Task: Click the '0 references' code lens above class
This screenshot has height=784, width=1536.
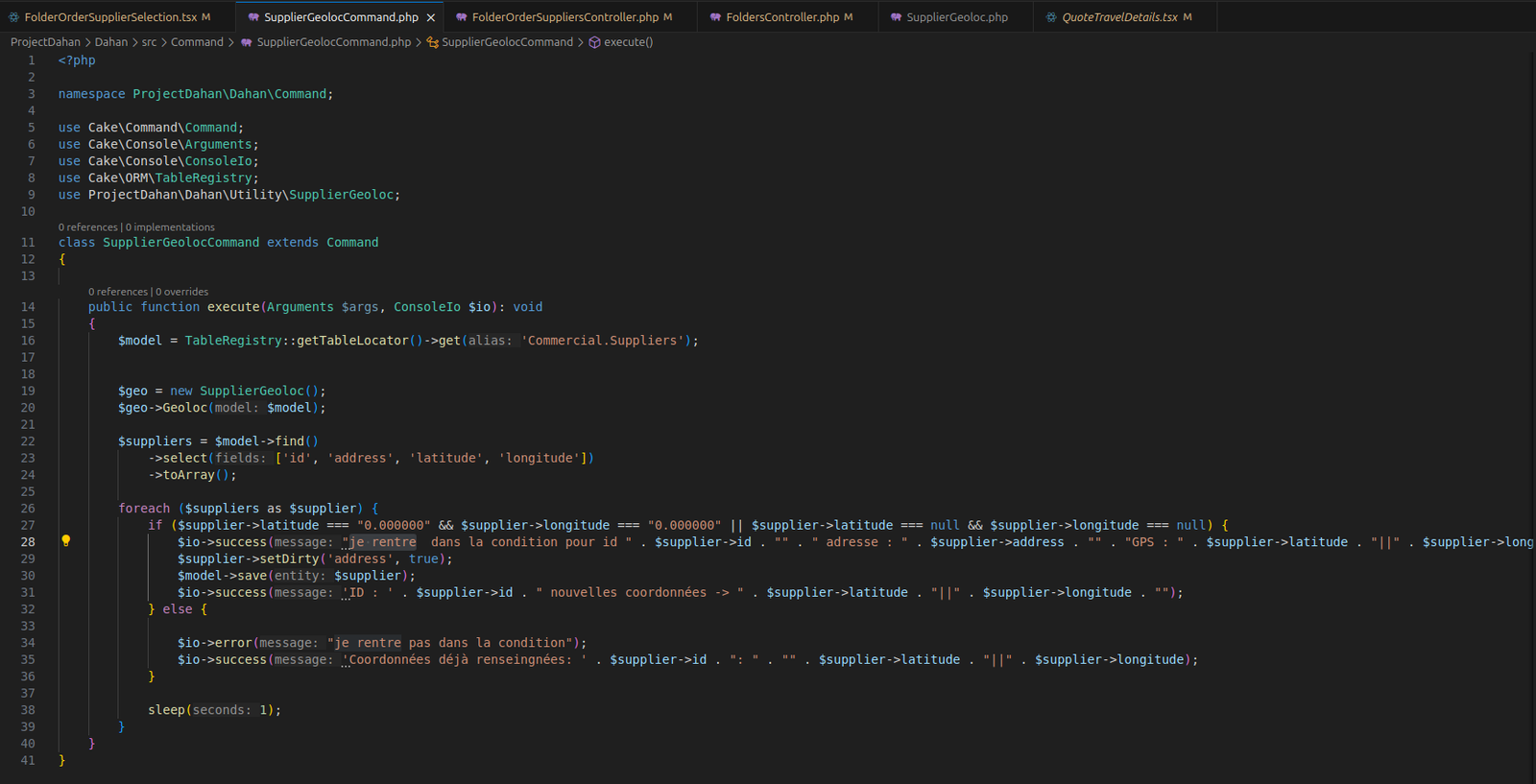Action: [87, 227]
